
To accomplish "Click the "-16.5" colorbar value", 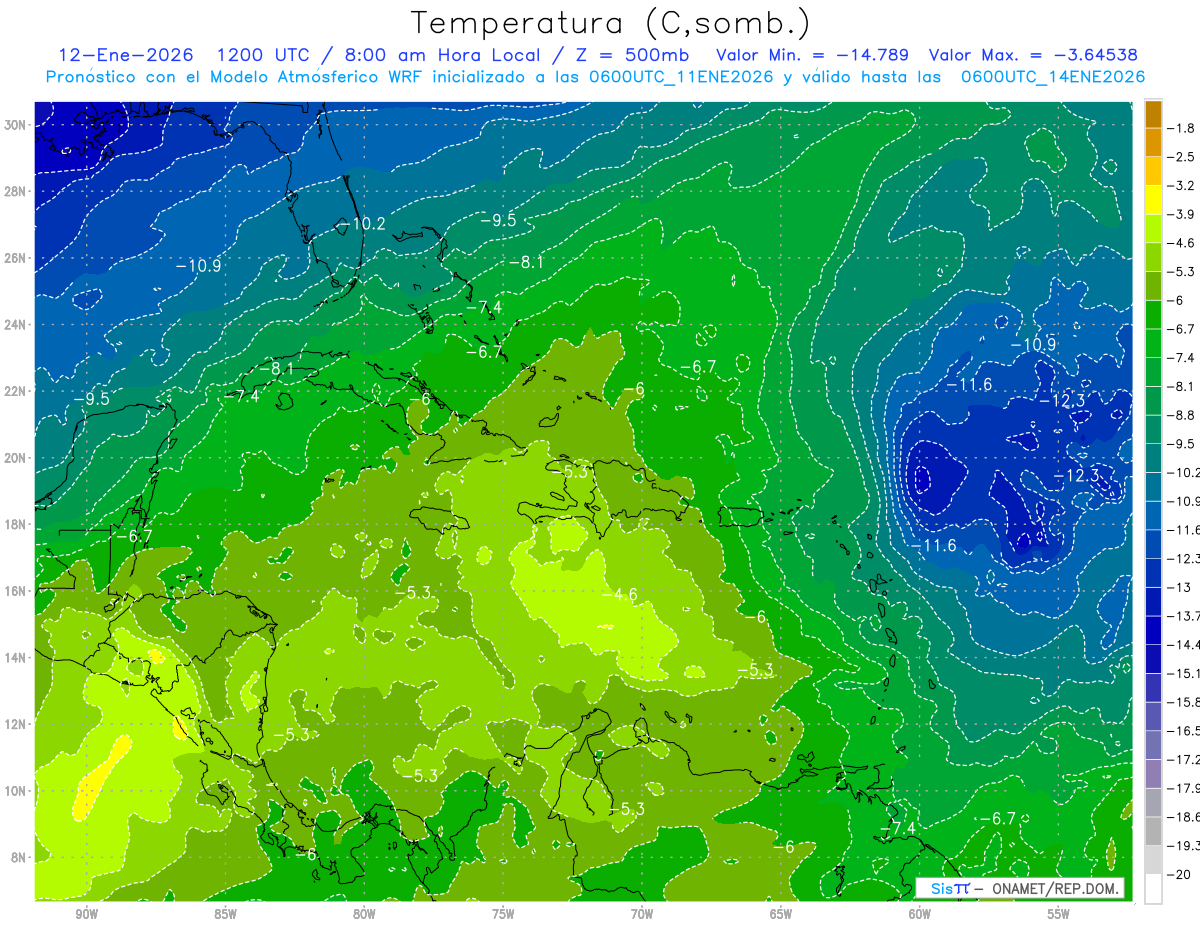I will 1183,731.
